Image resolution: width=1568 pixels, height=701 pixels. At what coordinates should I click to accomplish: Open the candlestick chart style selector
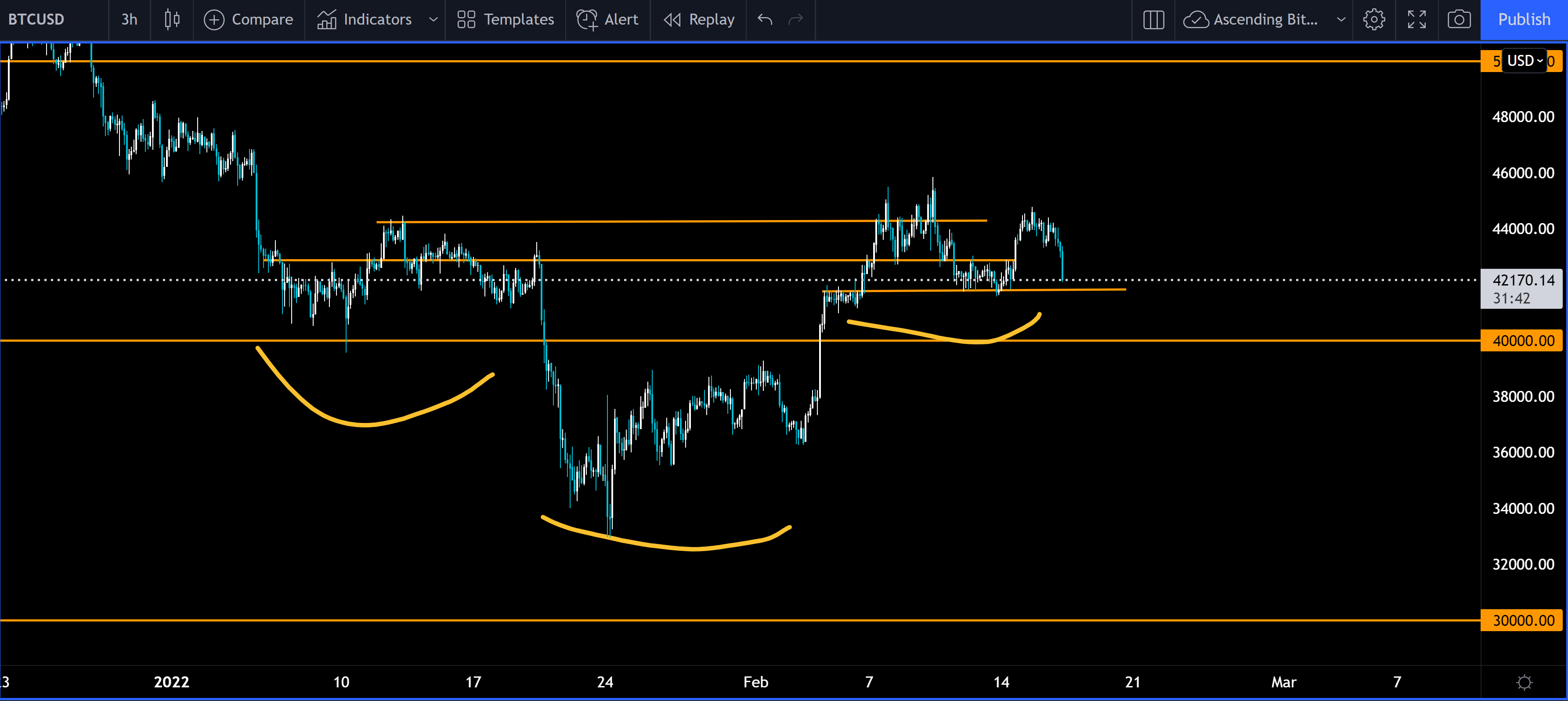[x=172, y=19]
